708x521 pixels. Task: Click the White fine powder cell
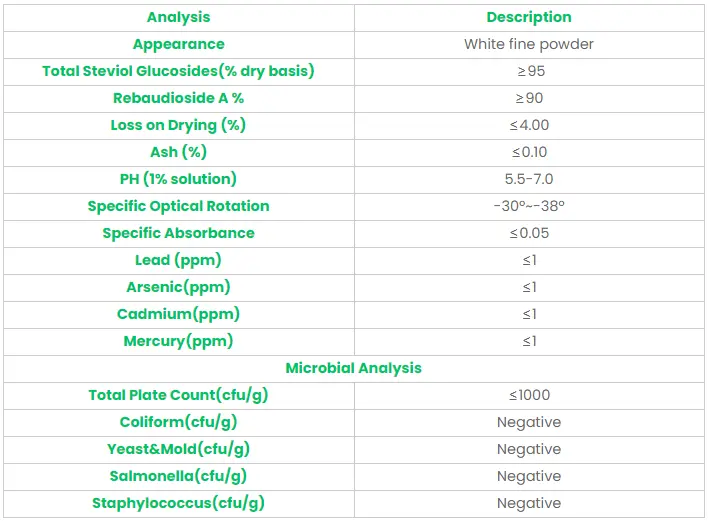coord(529,44)
